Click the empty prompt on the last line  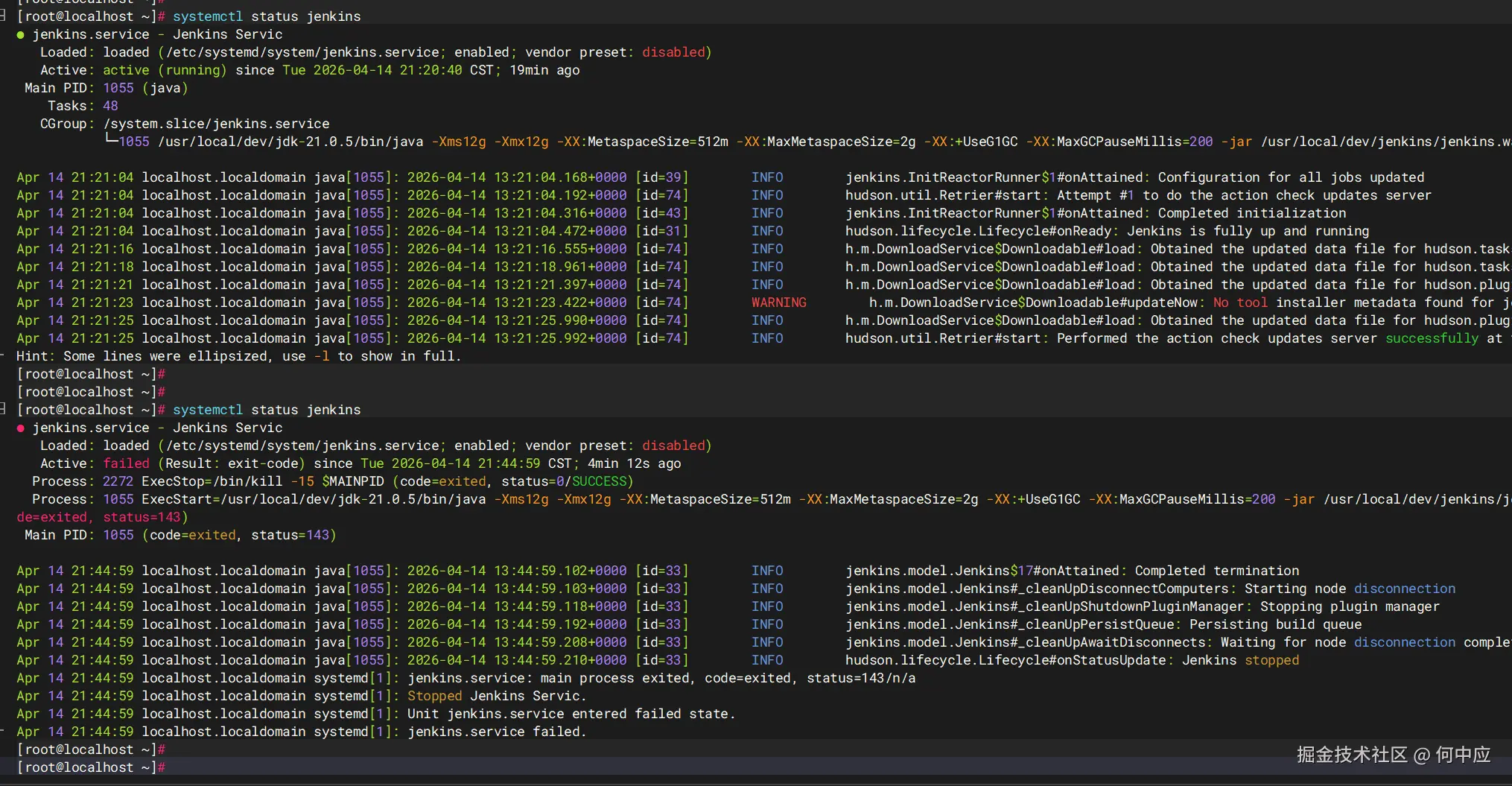pos(91,767)
